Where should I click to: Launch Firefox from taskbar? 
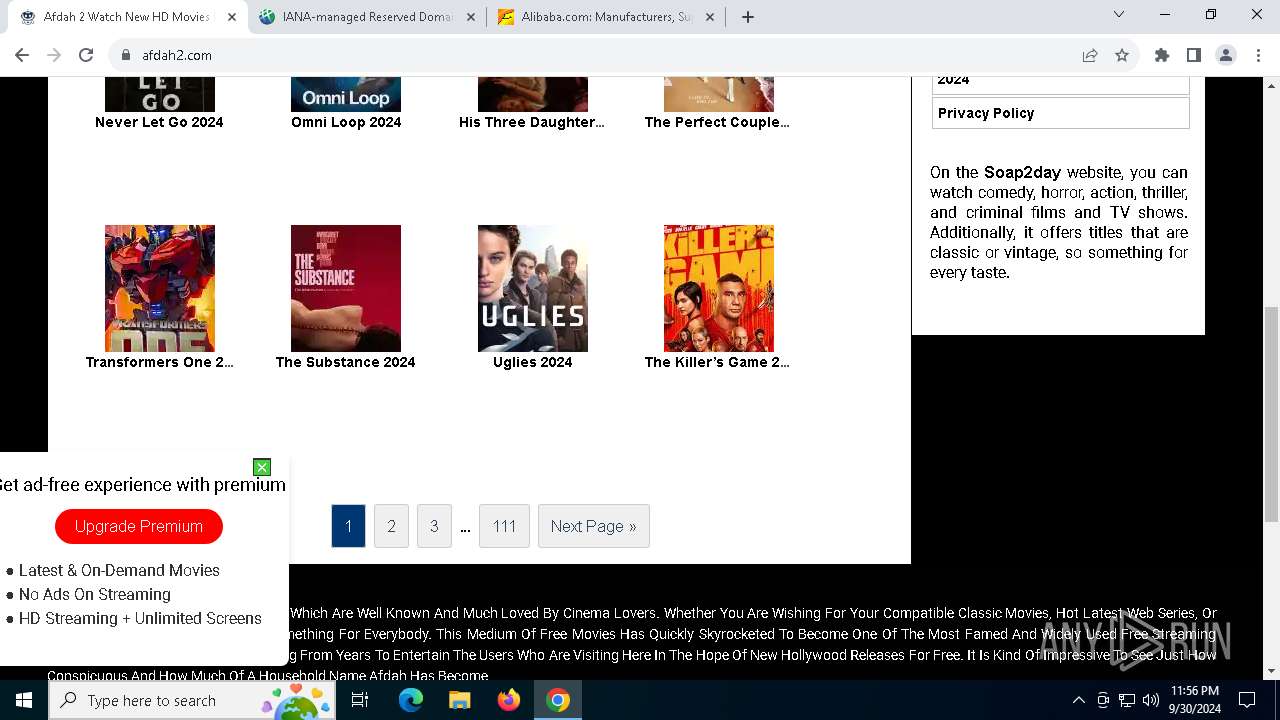509,700
